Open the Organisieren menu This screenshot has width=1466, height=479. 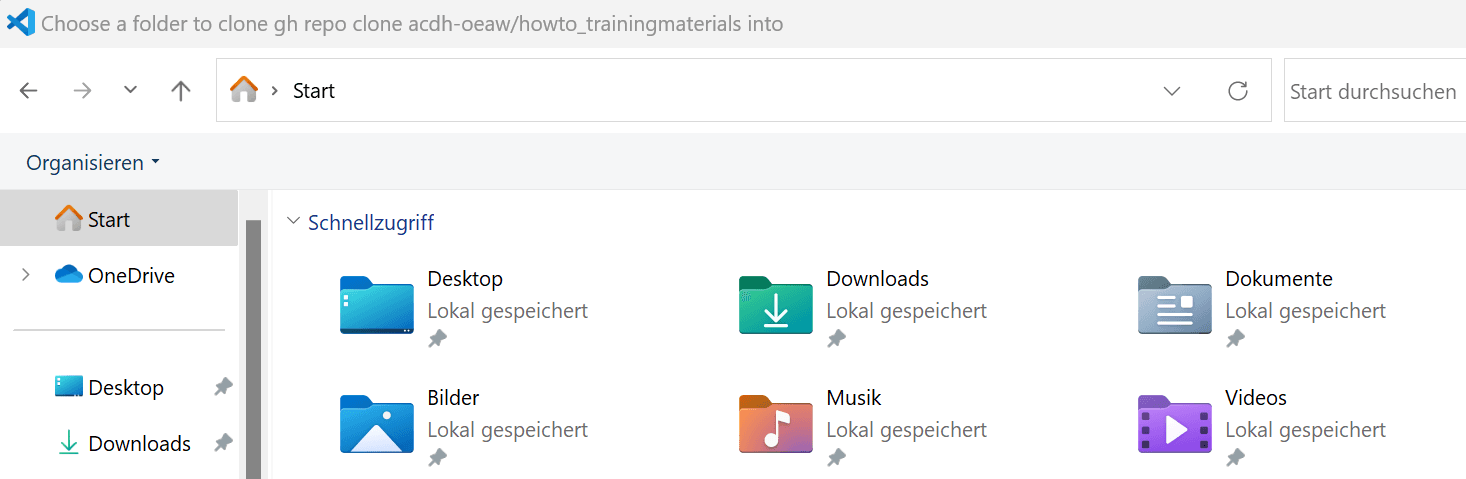click(93, 162)
